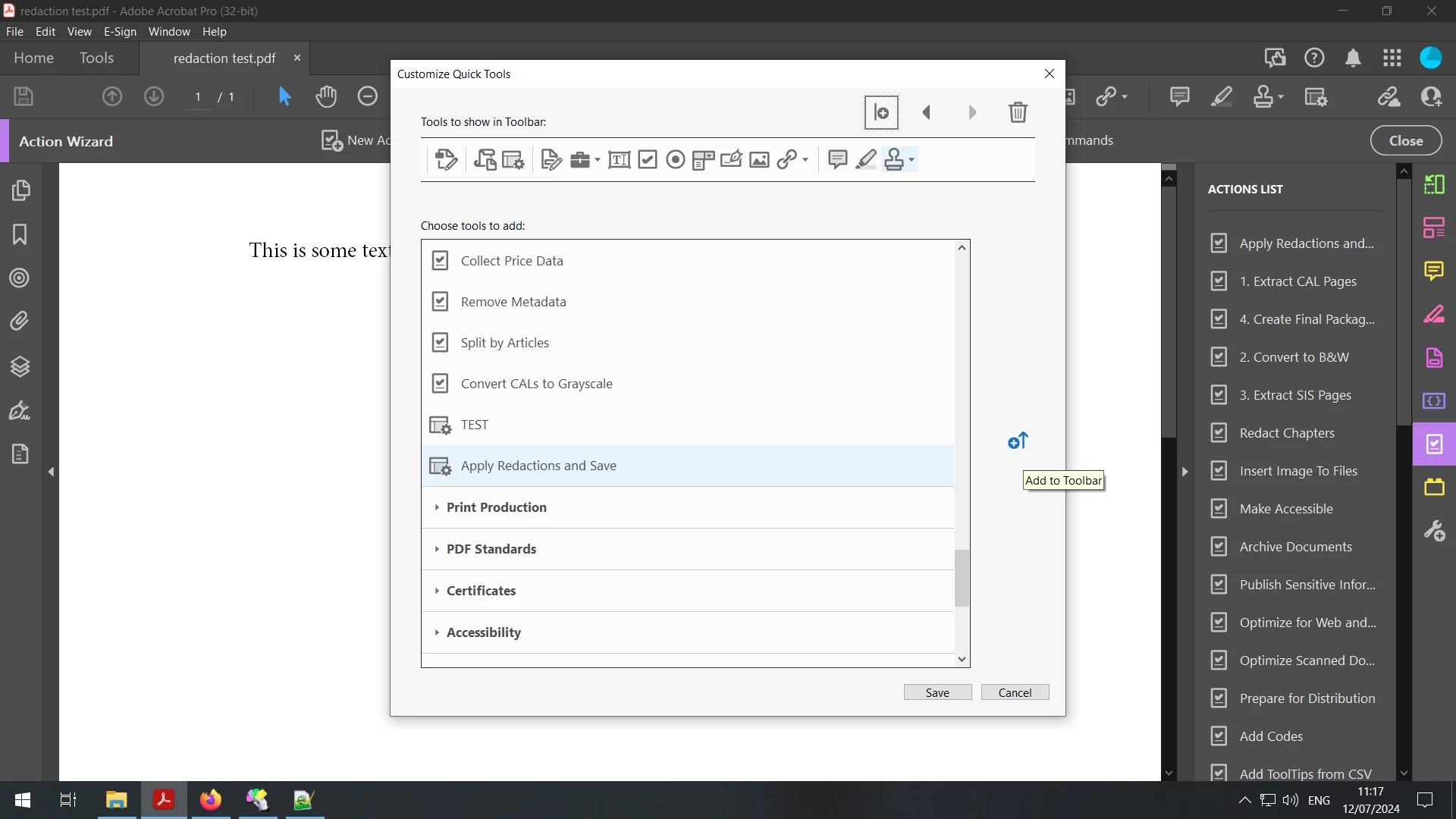The height and width of the screenshot is (819, 1456).
Task: Expand the Certificates tool group
Action: [x=481, y=591]
